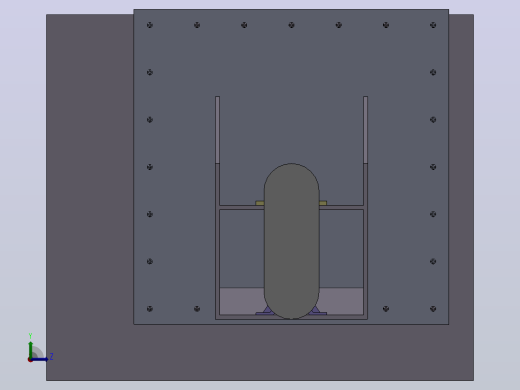Image resolution: width=520 pixels, height=390 pixels.
Task: Select the horizontal crossbar left of the tank
Action: 242,208
